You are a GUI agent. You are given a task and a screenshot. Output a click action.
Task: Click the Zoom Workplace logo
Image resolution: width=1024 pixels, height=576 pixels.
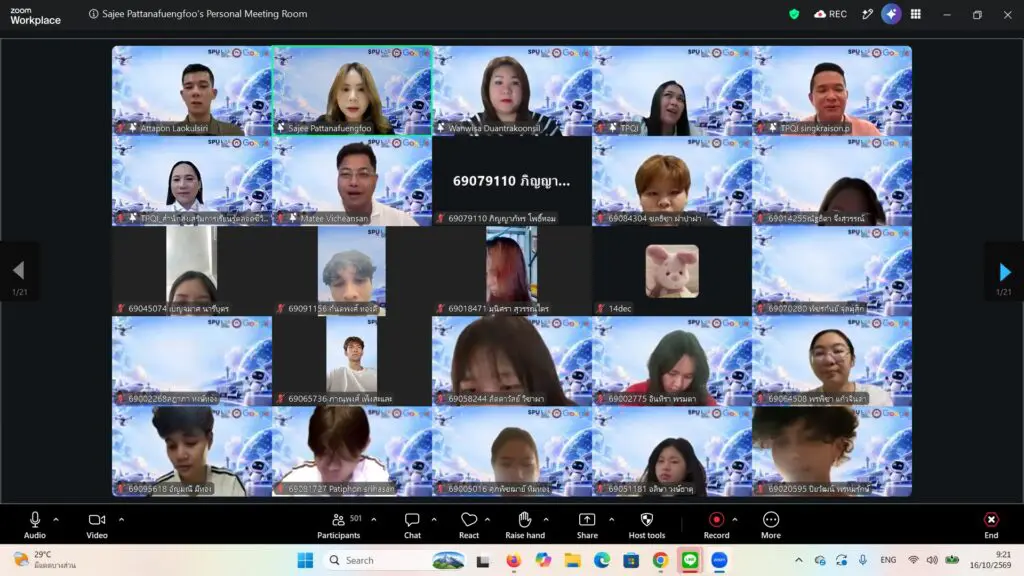[35, 16]
